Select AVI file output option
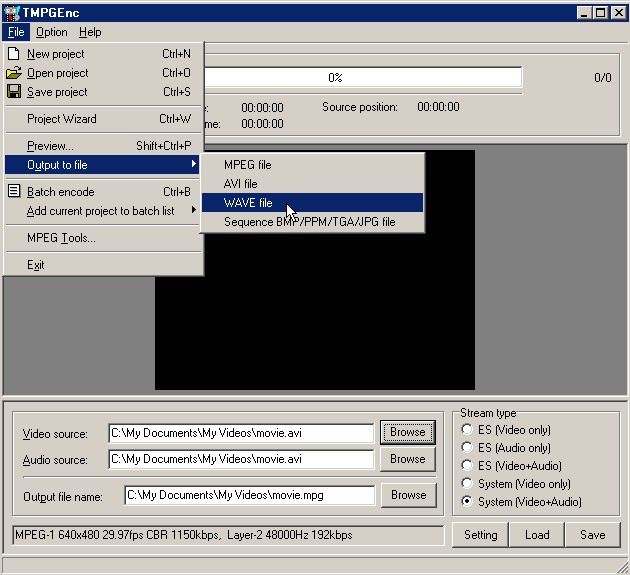Screen dimensions: 630x575 coord(312,184)
